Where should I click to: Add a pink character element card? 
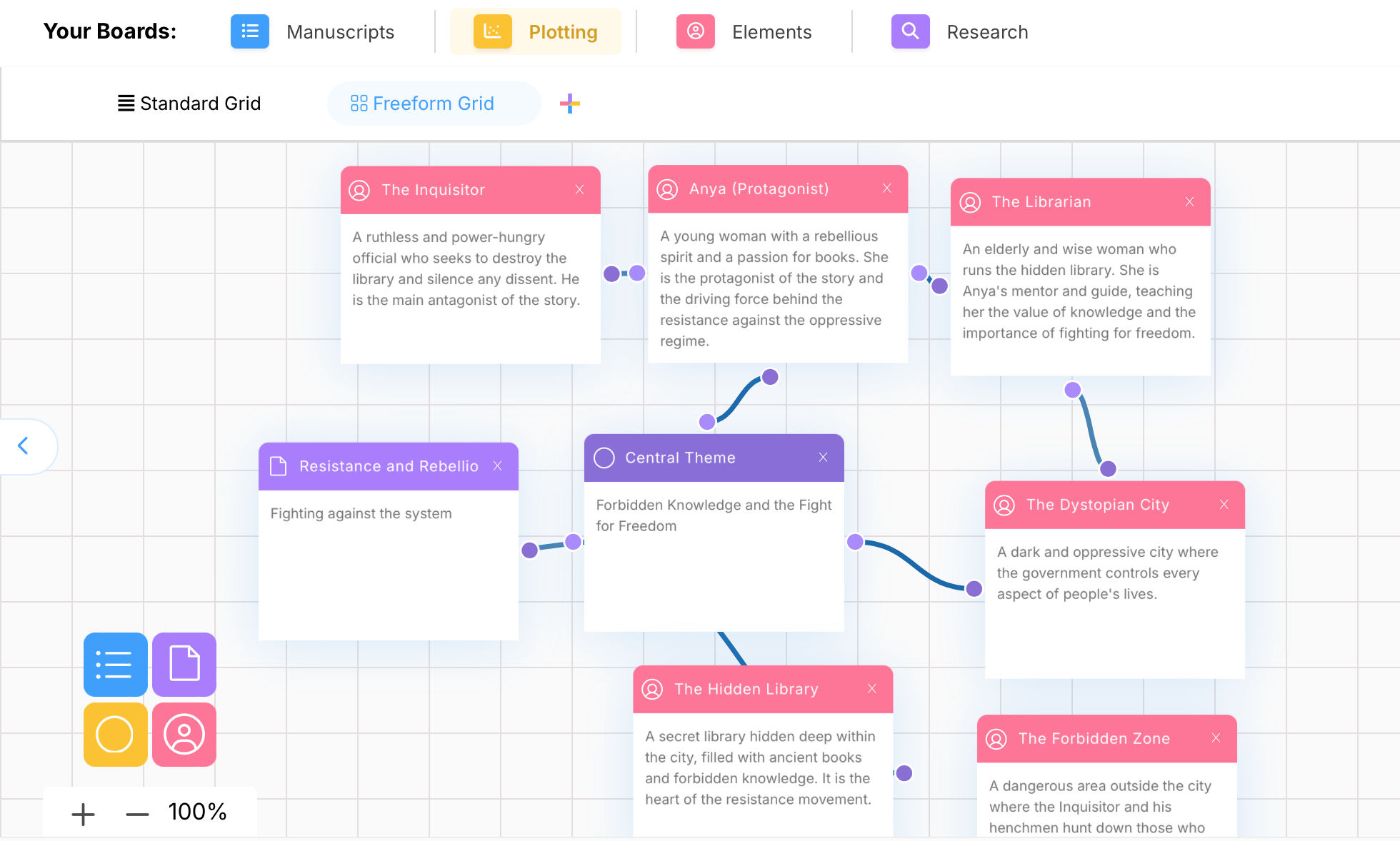(184, 735)
